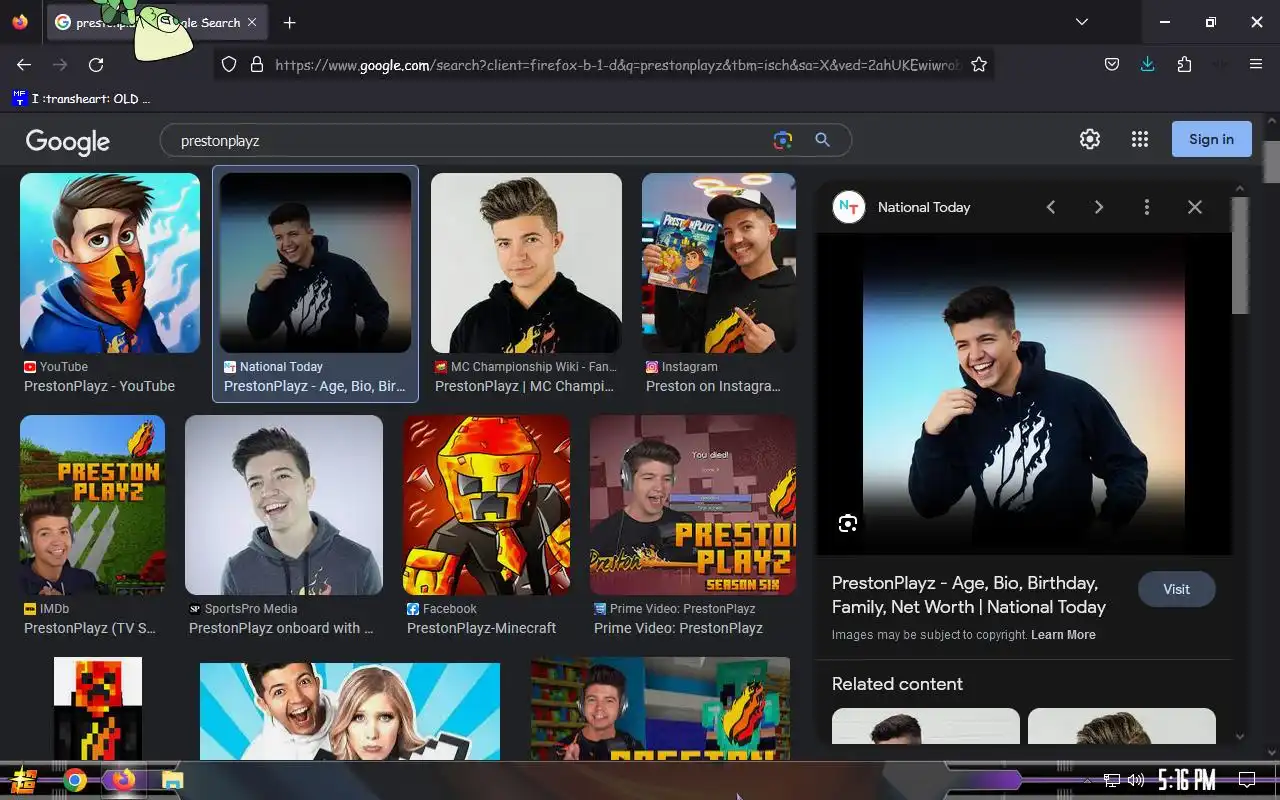Open the PrestonPlayz National Today title link

969,595
